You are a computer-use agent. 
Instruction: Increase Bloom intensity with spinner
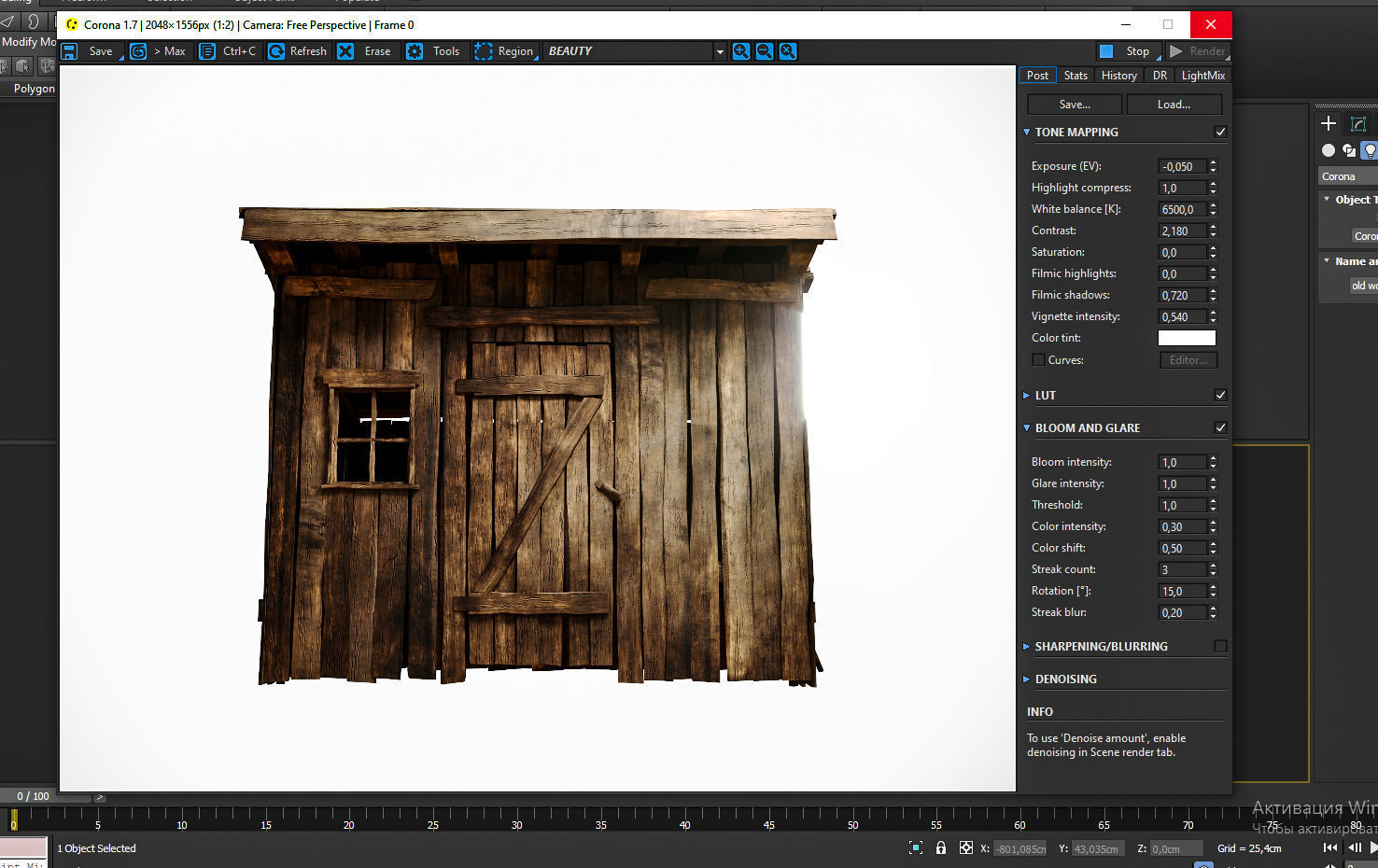1213,458
